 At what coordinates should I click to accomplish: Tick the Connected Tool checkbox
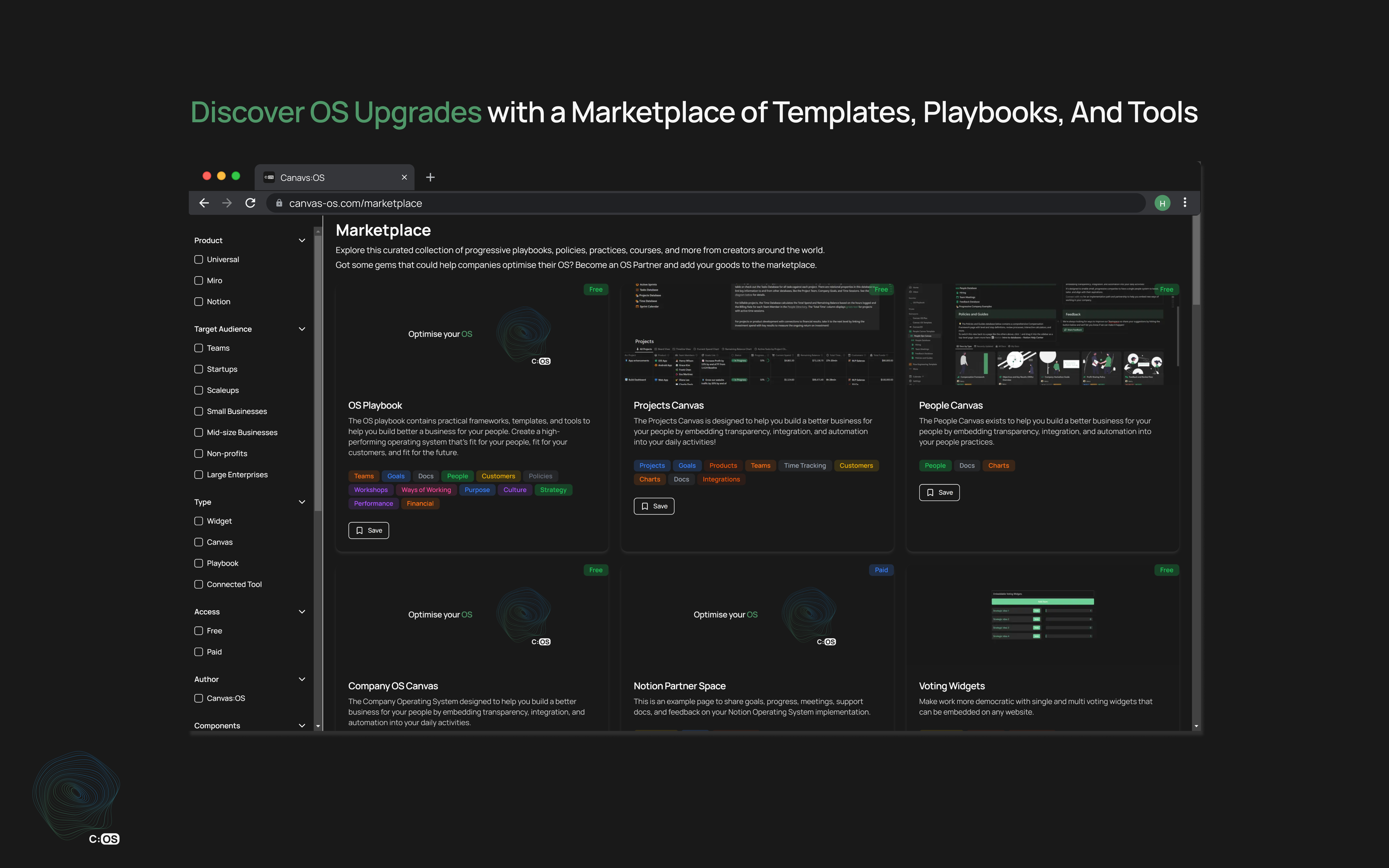[199, 584]
